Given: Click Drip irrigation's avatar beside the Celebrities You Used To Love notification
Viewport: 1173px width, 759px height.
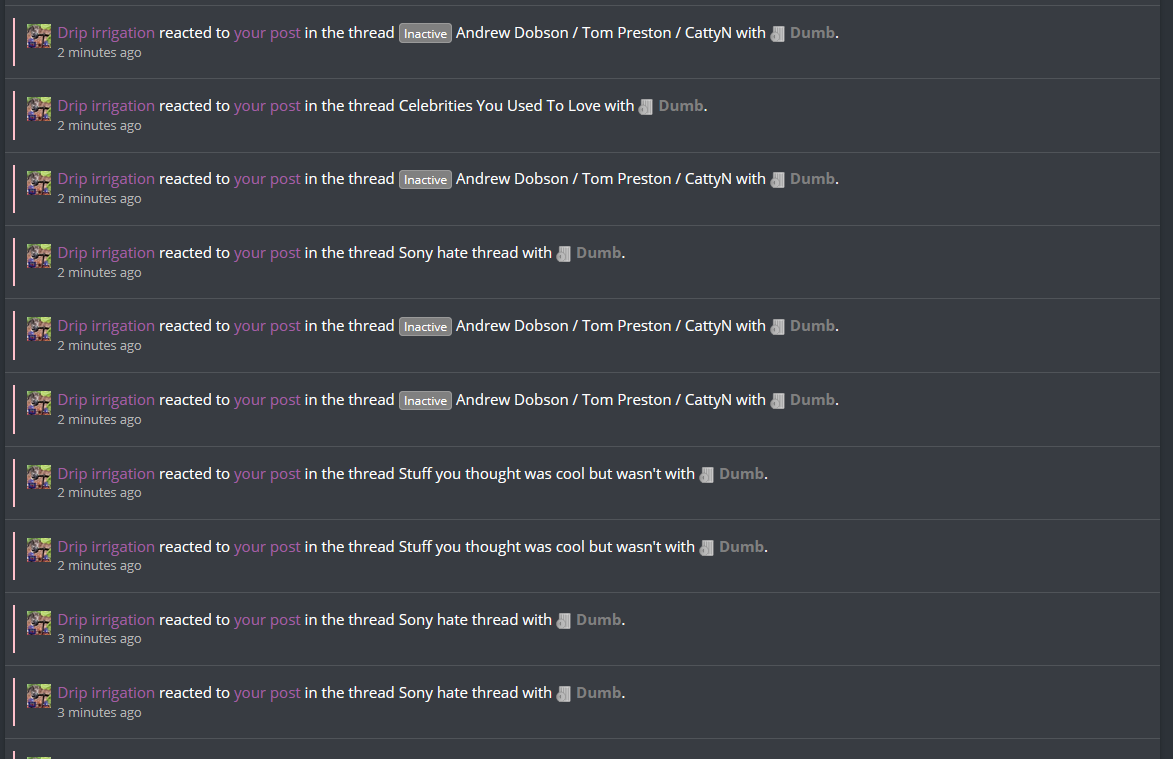Looking at the screenshot, I should click(39, 109).
